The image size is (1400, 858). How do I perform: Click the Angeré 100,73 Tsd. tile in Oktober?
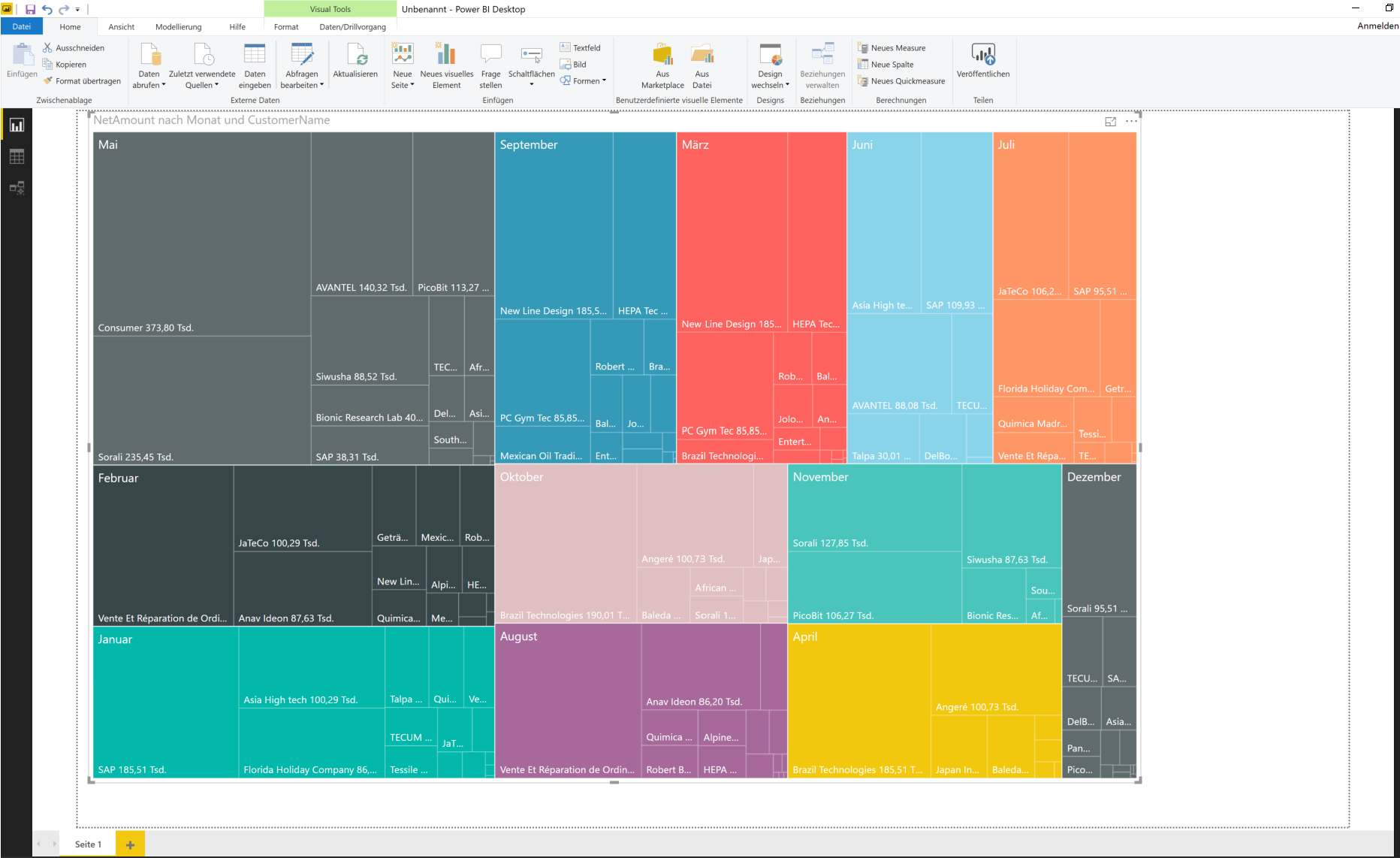pos(695,516)
